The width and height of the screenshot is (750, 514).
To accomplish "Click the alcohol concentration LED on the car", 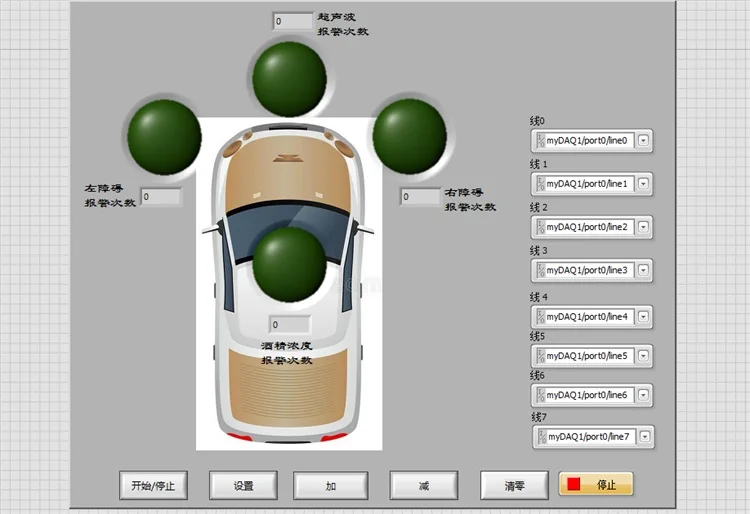I will [289, 264].
